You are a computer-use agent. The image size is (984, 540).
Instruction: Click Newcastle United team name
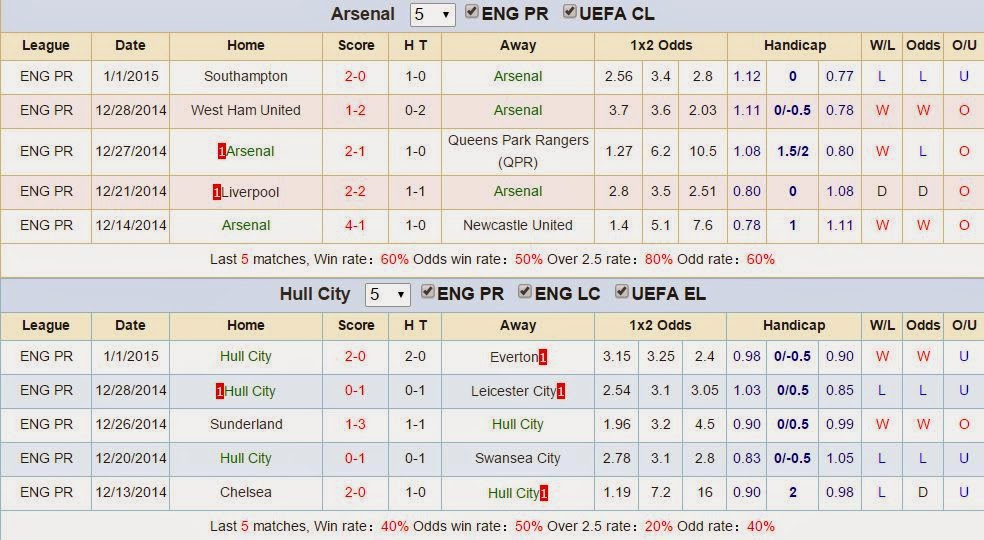point(518,225)
